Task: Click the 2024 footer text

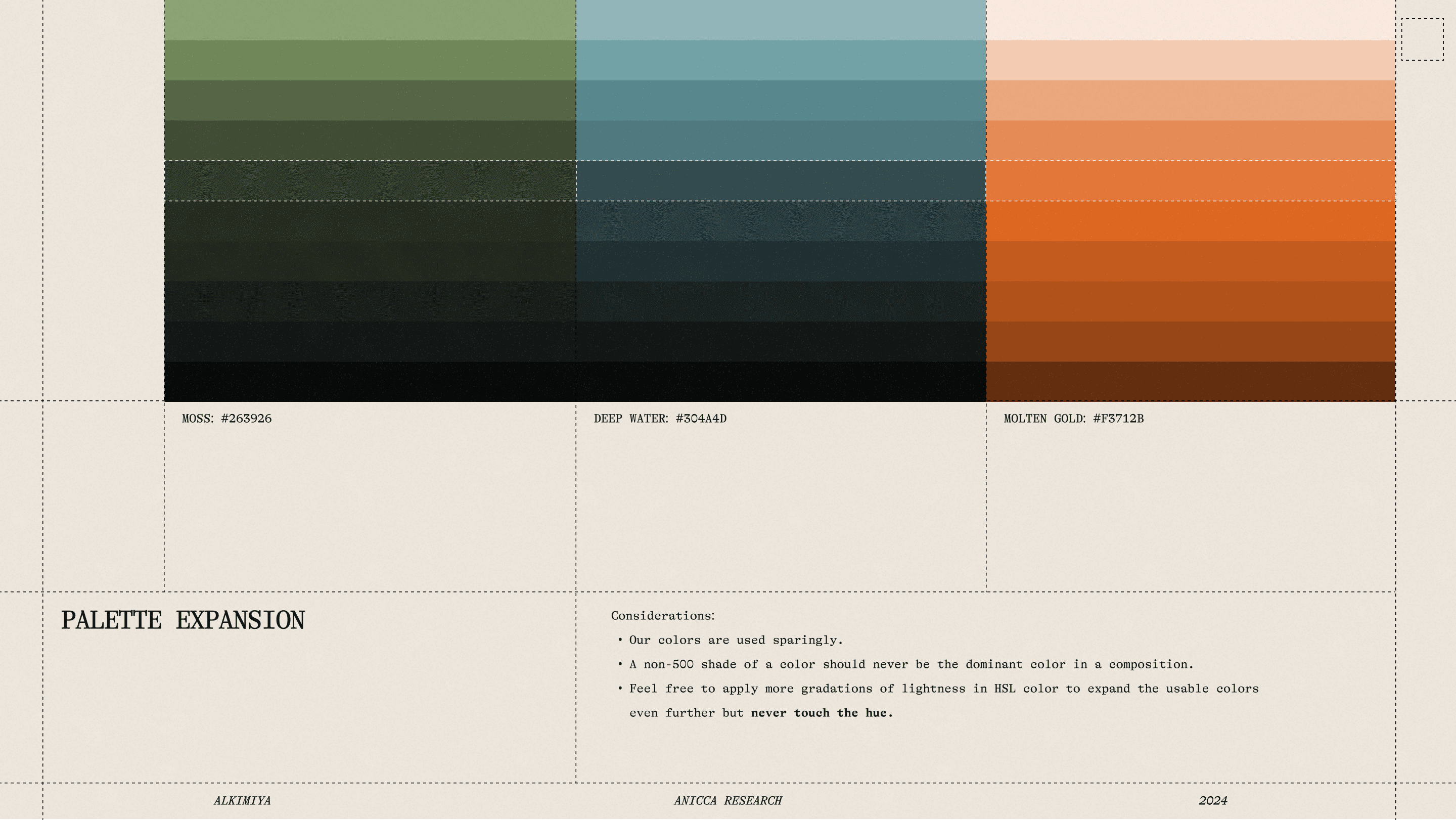Action: tap(1213, 801)
